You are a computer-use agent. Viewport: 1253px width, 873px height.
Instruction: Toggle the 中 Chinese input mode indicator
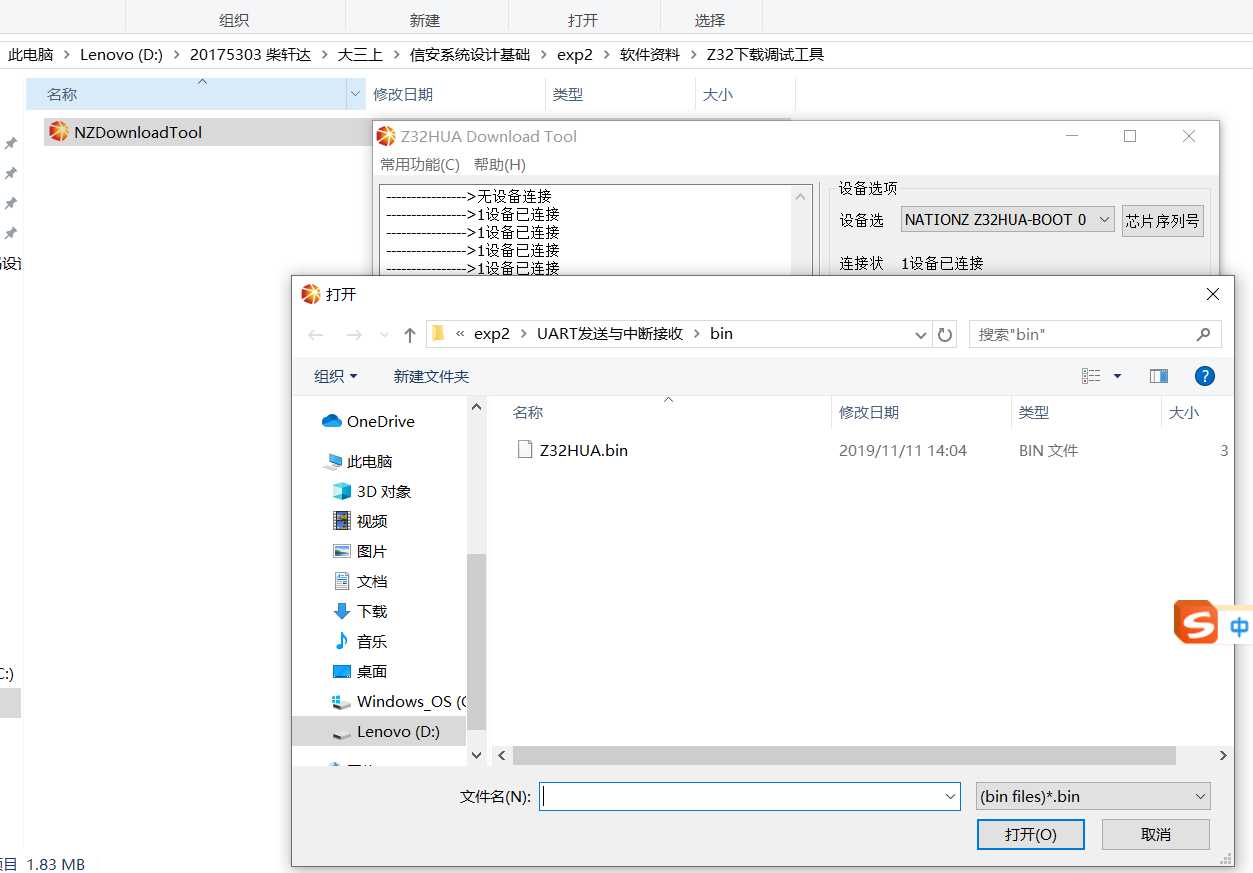point(1239,627)
